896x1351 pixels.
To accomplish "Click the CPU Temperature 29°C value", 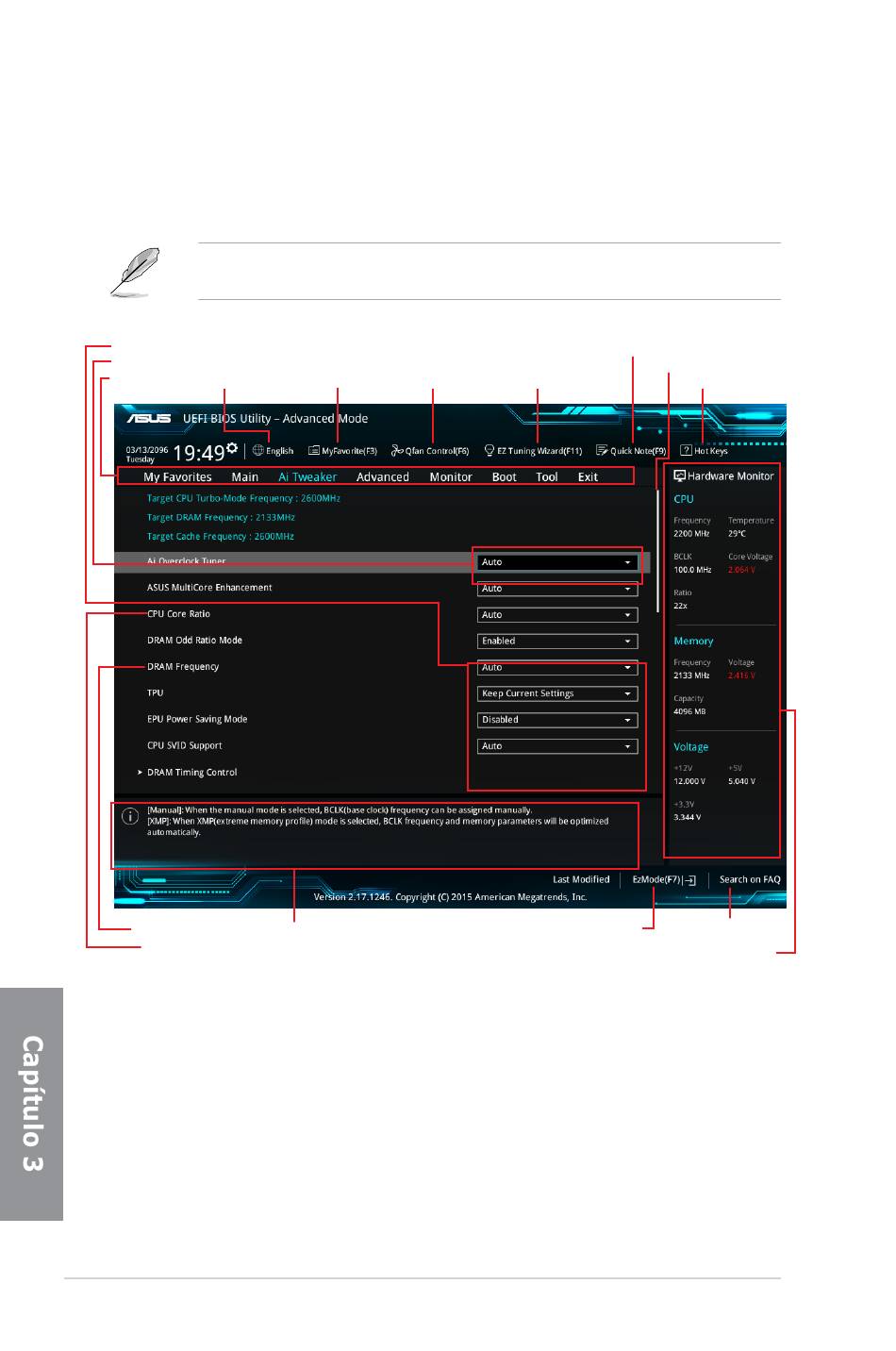I will [x=737, y=534].
